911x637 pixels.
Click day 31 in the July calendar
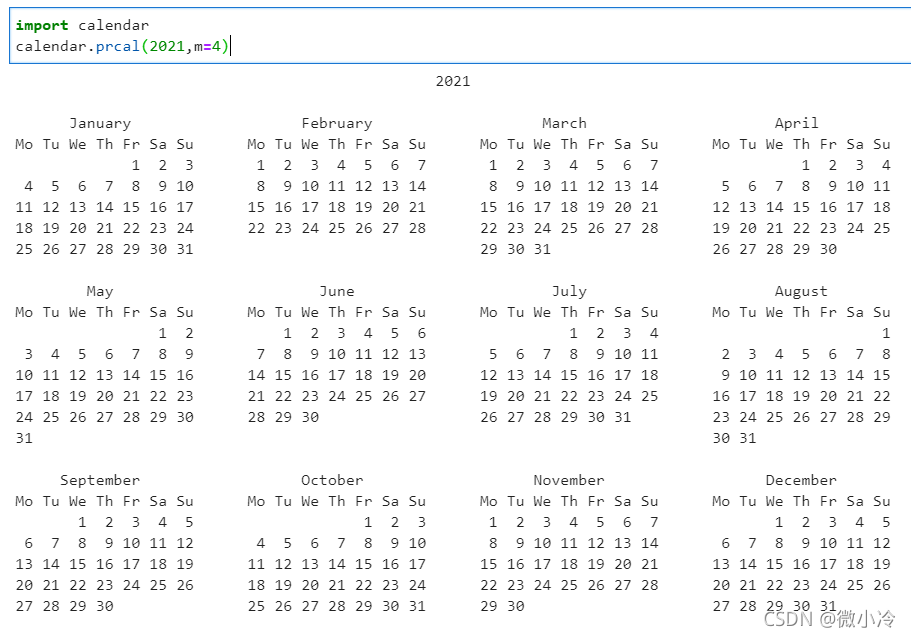tap(623, 417)
